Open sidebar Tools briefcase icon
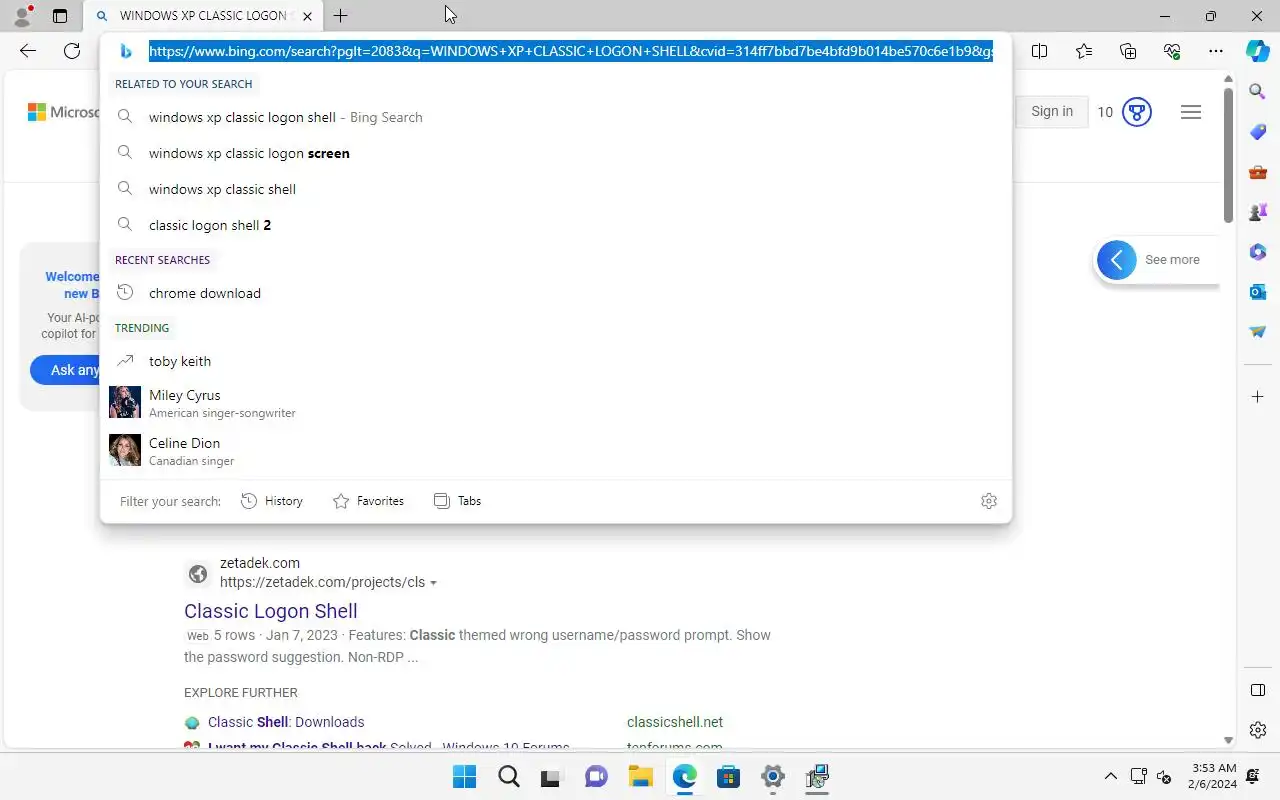This screenshot has height=800, width=1280. tap(1258, 172)
